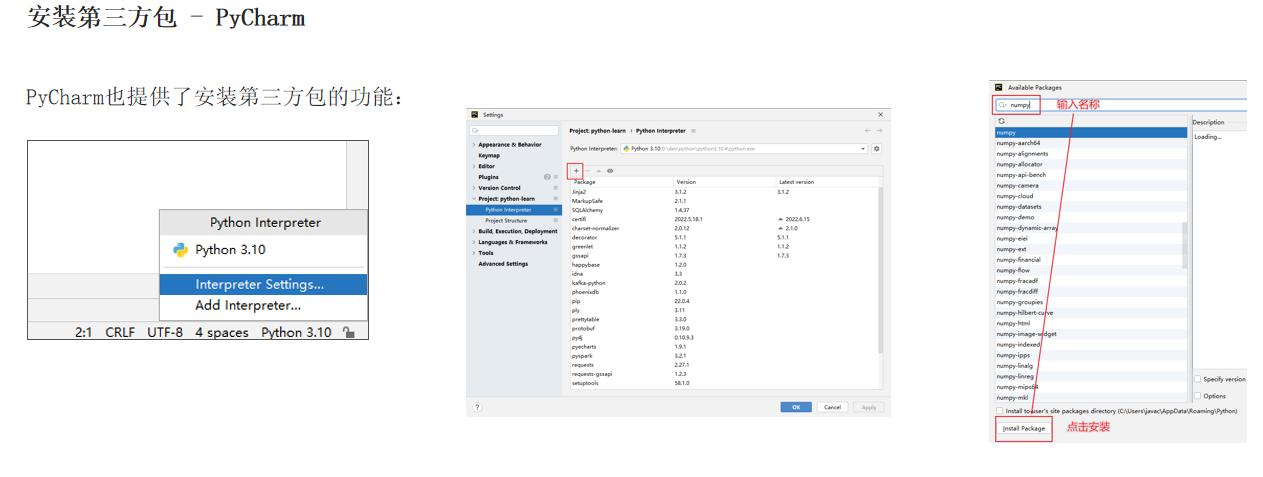Open Keymap settings
Image resolution: width=1263 pixels, height=477 pixels.
(x=489, y=155)
